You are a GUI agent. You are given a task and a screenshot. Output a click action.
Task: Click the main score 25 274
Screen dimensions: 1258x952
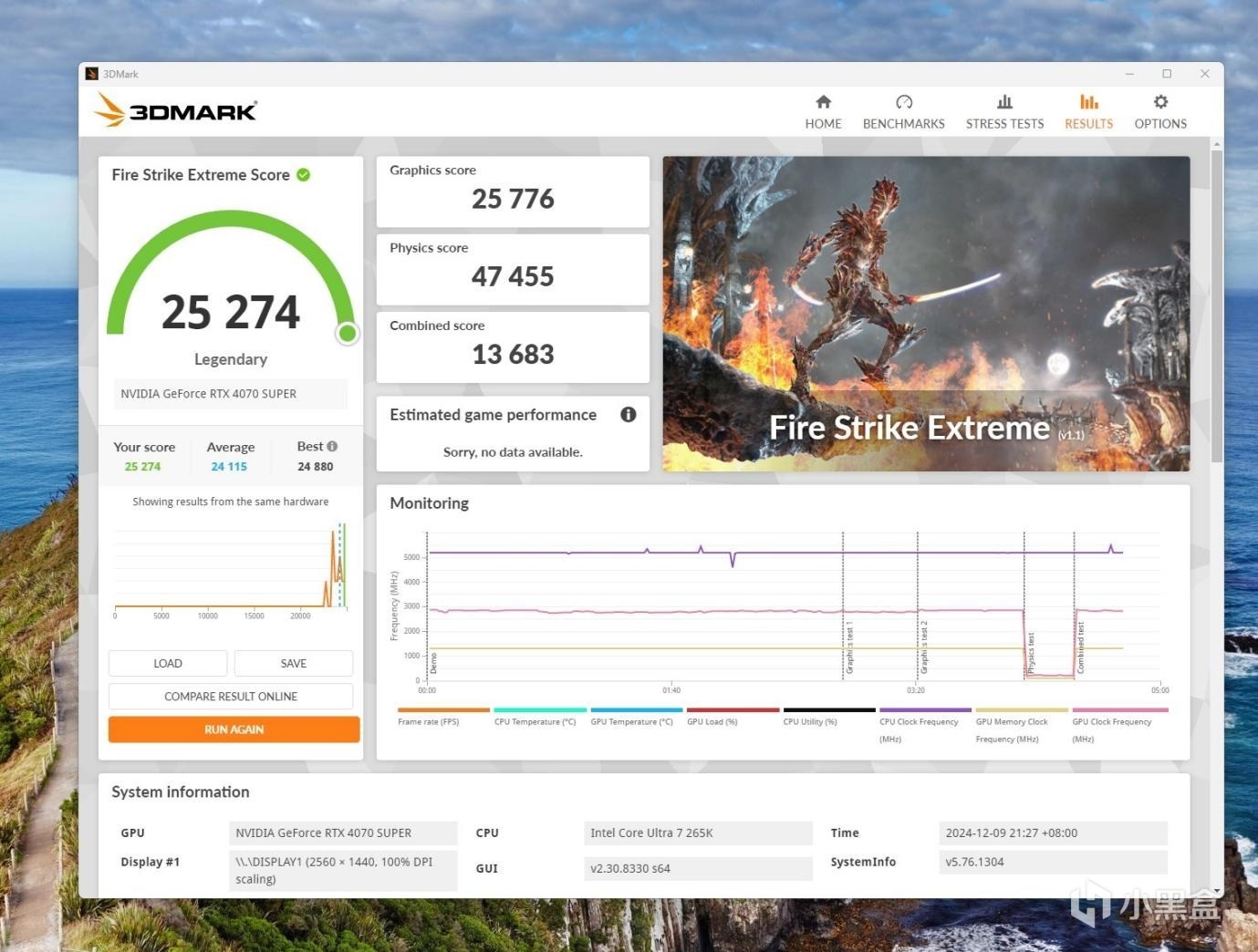click(231, 312)
